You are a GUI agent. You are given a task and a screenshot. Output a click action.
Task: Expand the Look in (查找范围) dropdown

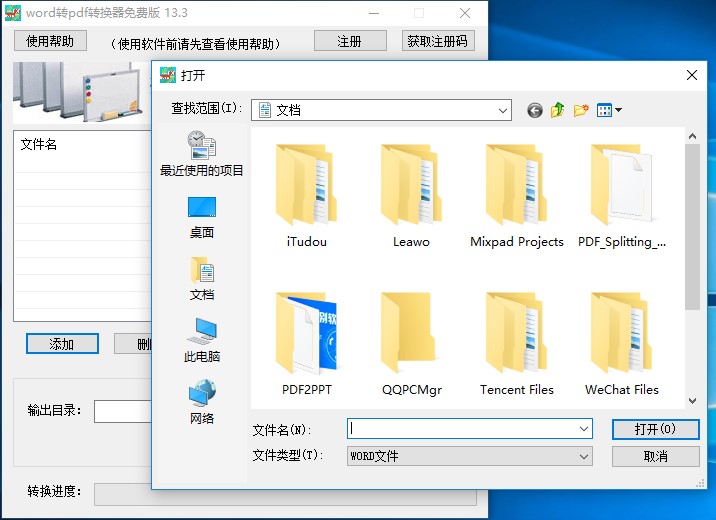click(x=502, y=110)
